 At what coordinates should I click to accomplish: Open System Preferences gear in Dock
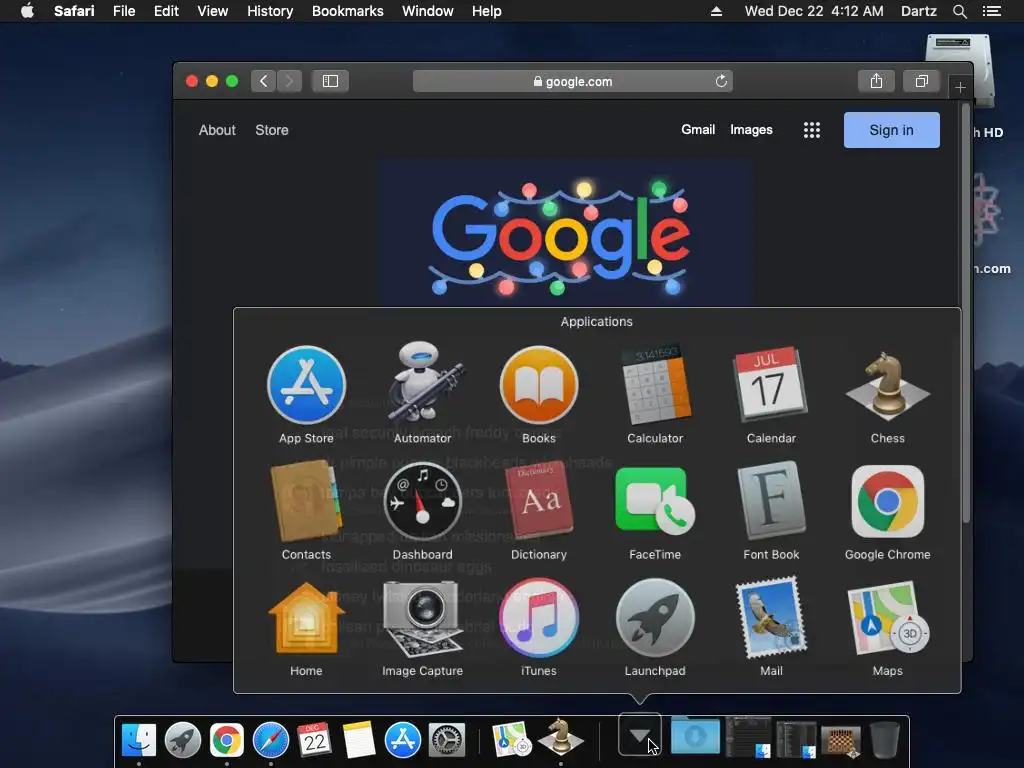pos(447,740)
